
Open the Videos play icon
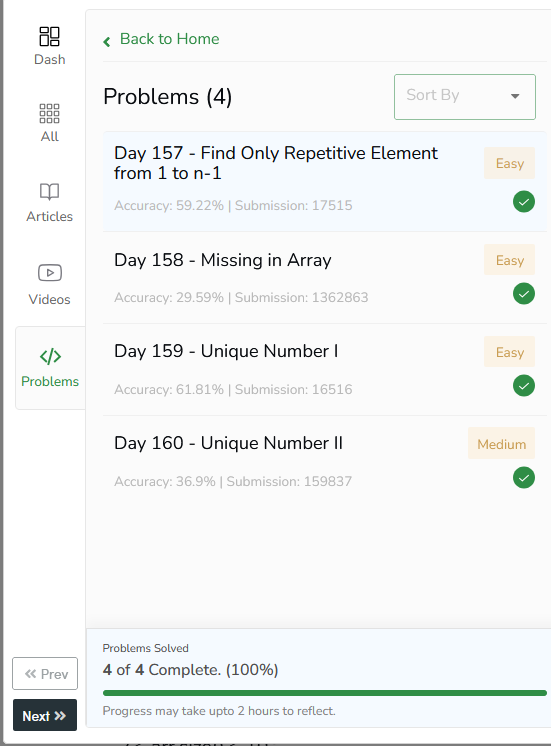pyautogui.click(x=49, y=273)
